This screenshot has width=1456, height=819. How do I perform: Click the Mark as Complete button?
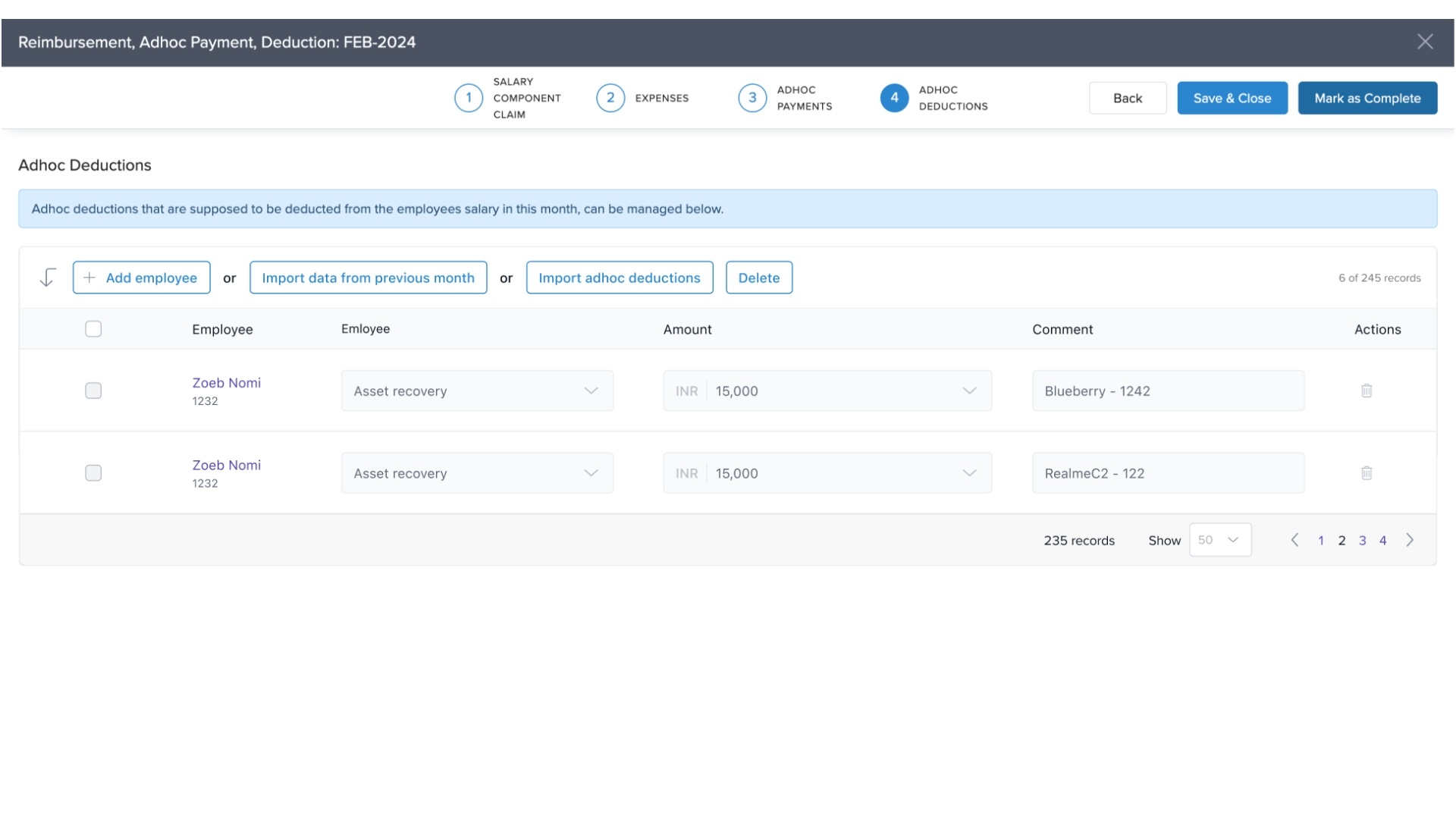[x=1367, y=98]
